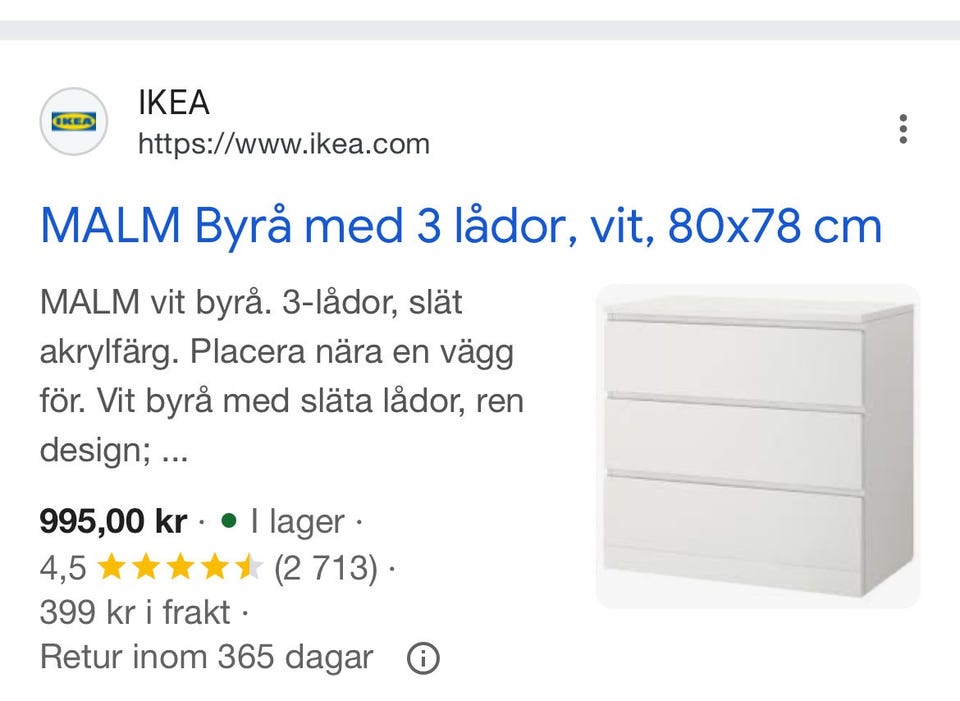Open the MALM Byrå med 3 lådor link
The image size is (960, 701).
point(461,226)
